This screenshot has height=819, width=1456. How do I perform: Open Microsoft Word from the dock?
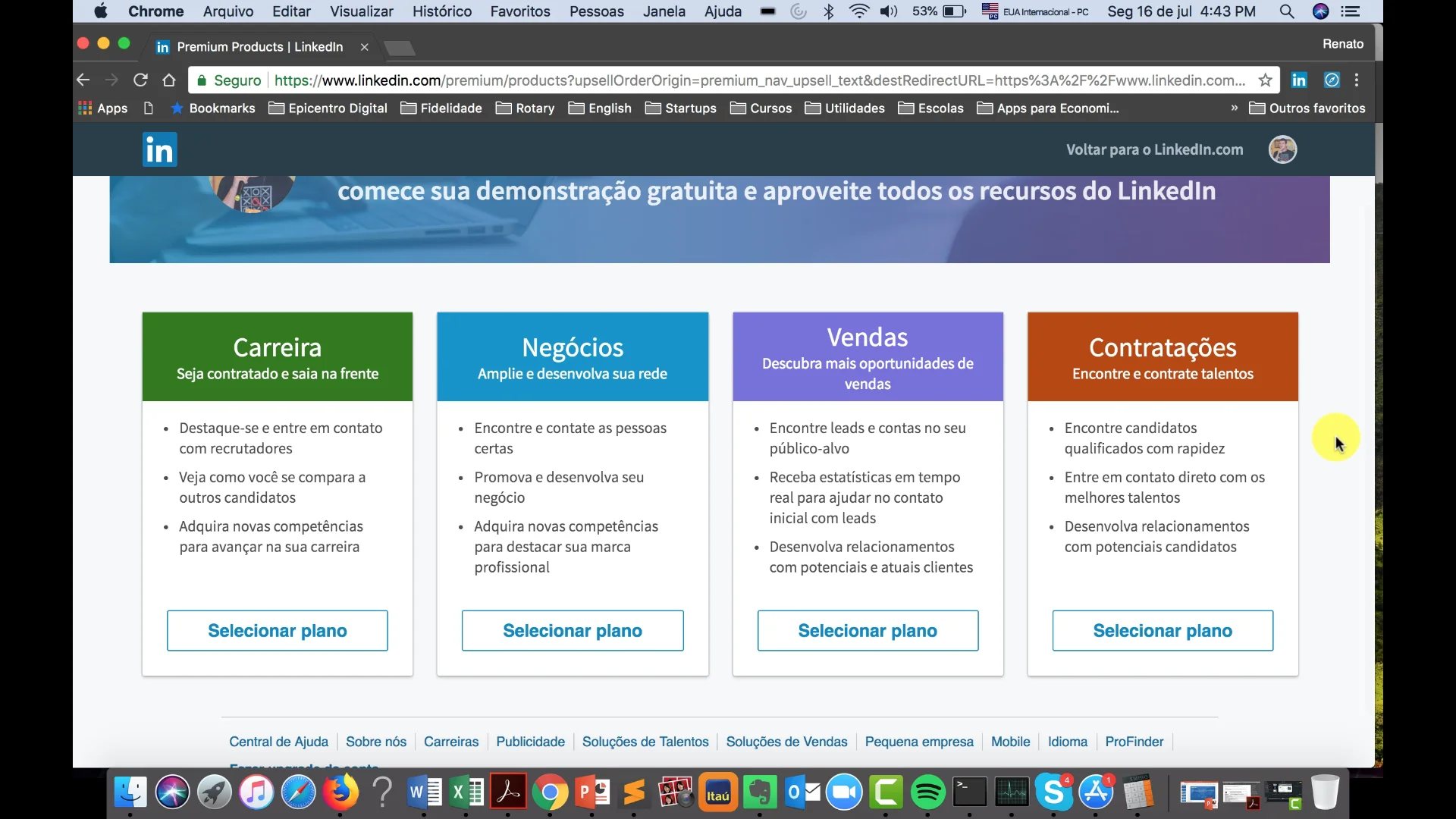pos(425,793)
